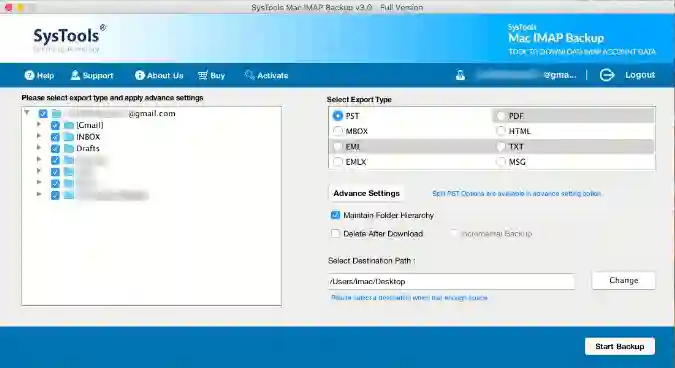
Task: Uncheck the [Gmail] folder checkbox
Action: coord(55,125)
